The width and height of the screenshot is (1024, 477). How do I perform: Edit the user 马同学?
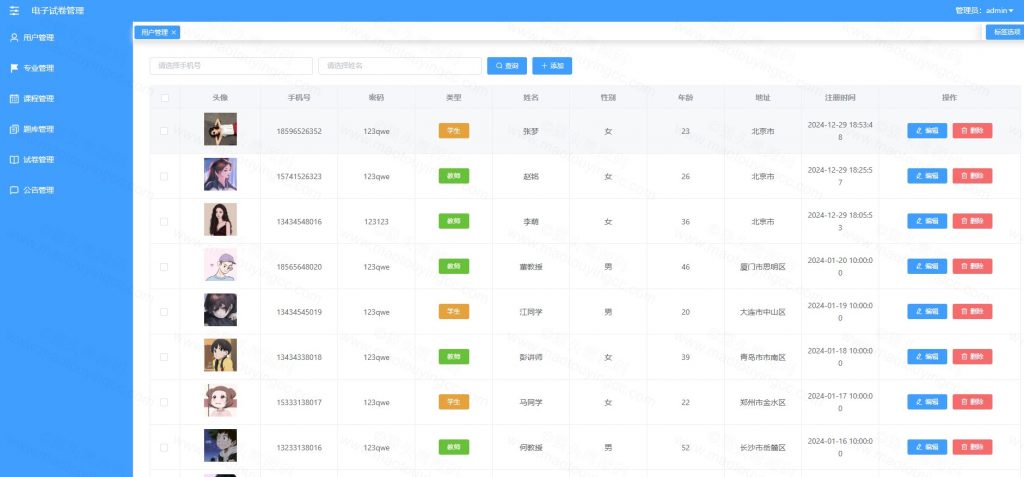click(927, 402)
